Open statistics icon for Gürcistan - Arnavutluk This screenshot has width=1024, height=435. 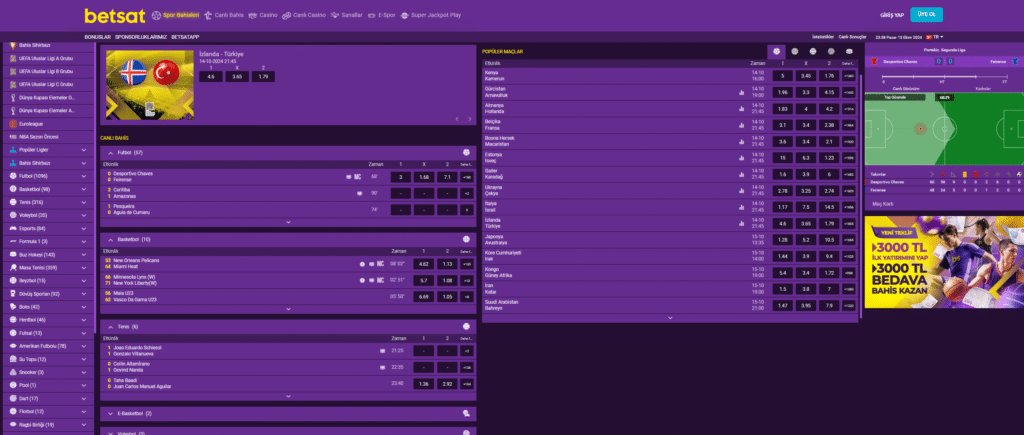click(x=741, y=93)
